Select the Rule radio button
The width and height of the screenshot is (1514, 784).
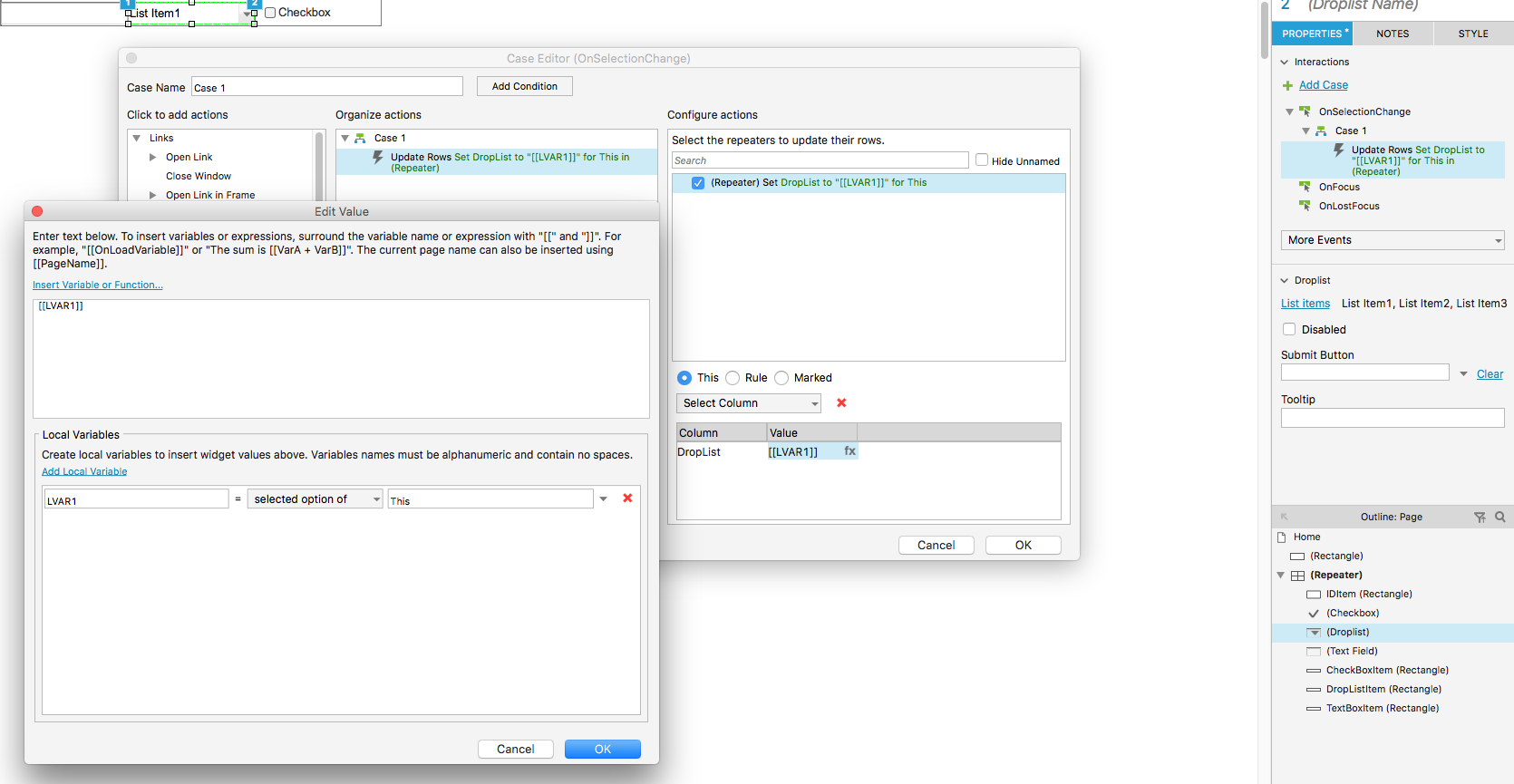[x=733, y=378]
